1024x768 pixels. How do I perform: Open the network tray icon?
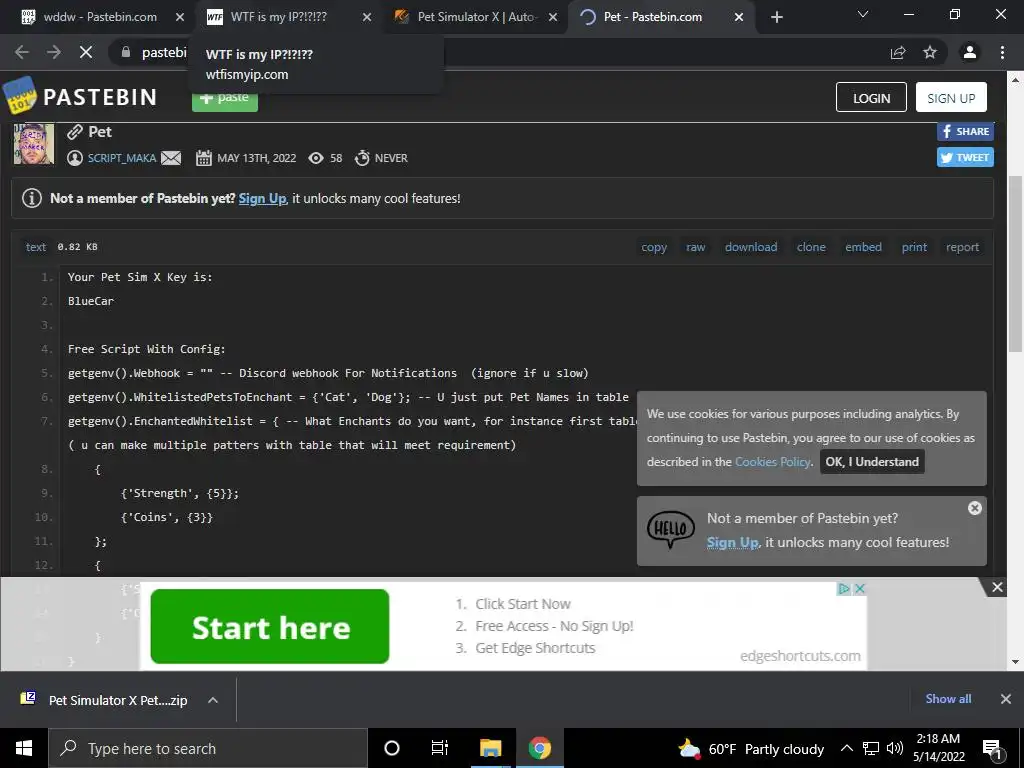coord(871,748)
